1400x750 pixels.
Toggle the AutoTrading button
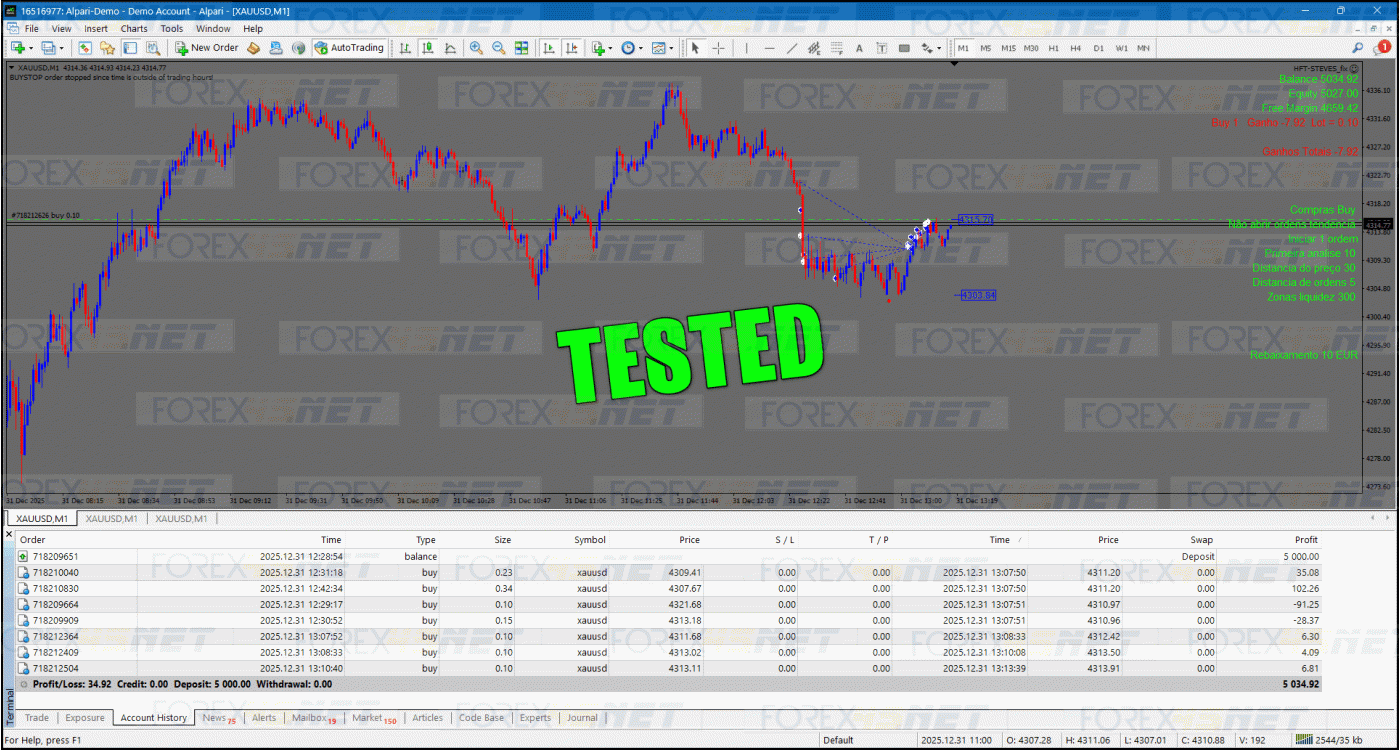[x=349, y=47]
